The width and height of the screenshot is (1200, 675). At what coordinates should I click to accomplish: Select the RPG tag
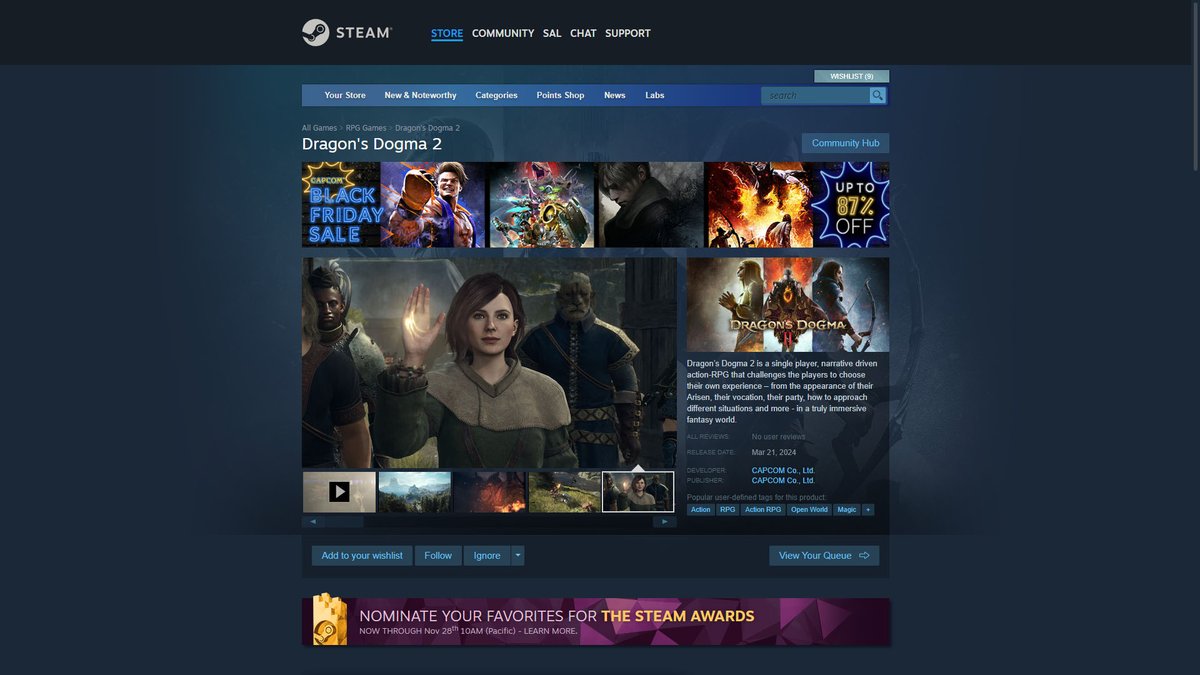728,509
